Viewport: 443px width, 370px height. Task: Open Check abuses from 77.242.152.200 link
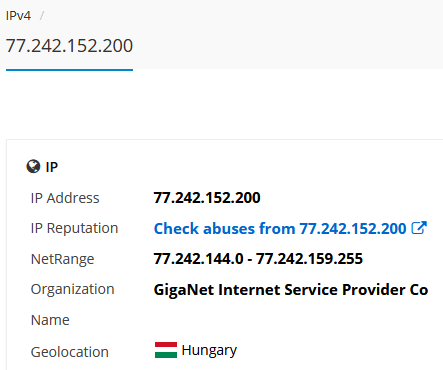tap(280, 229)
